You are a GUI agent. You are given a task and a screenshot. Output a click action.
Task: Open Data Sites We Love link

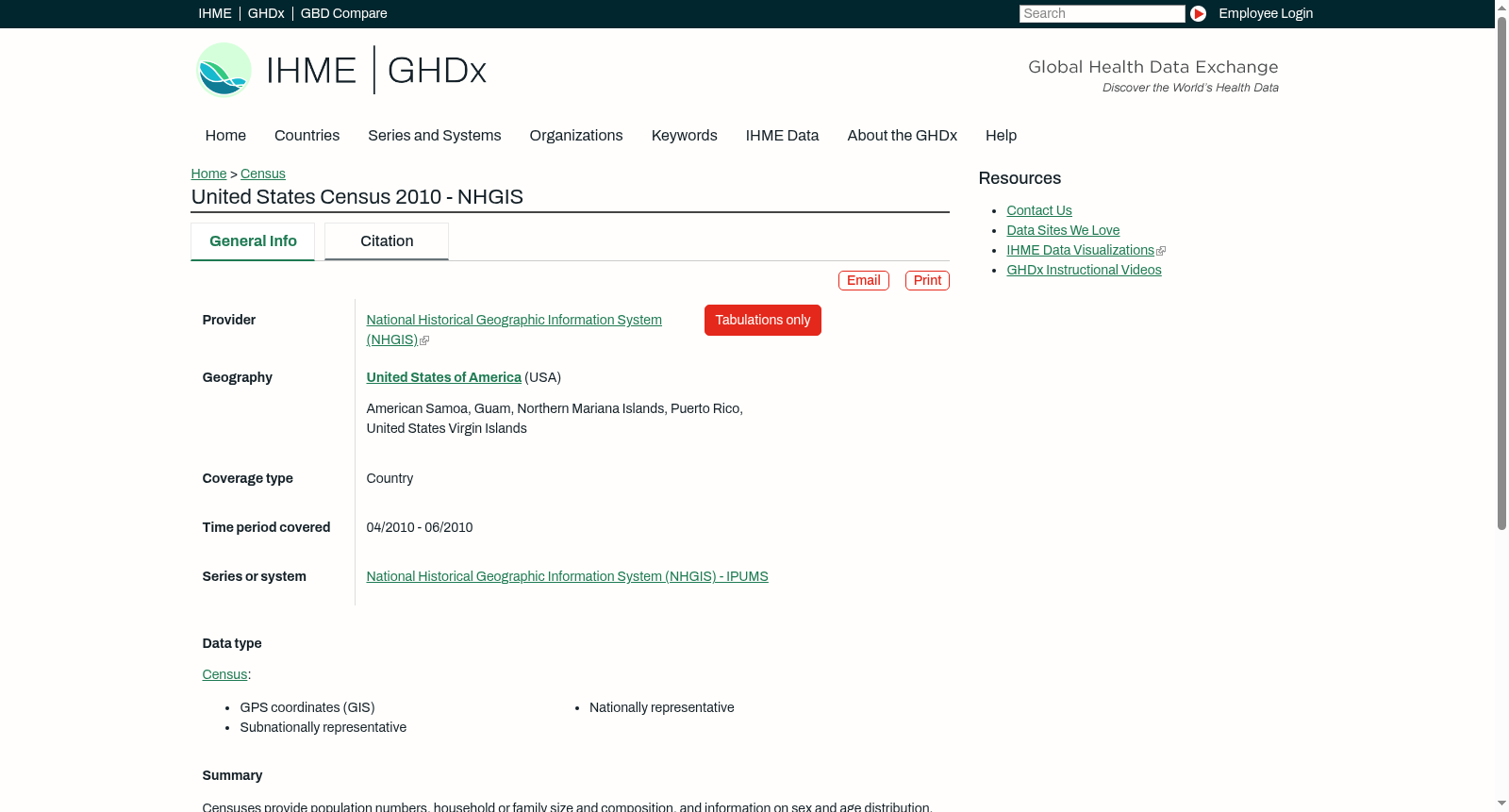[1063, 230]
